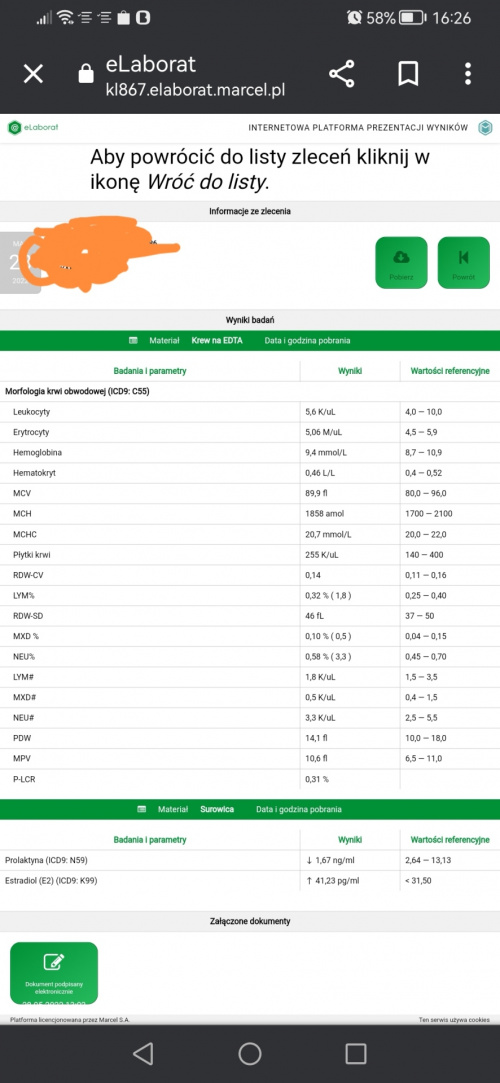Viewport: 500px width, 1083px height.
Task: Tap the Android home circle button
Action: [250, 1053]
